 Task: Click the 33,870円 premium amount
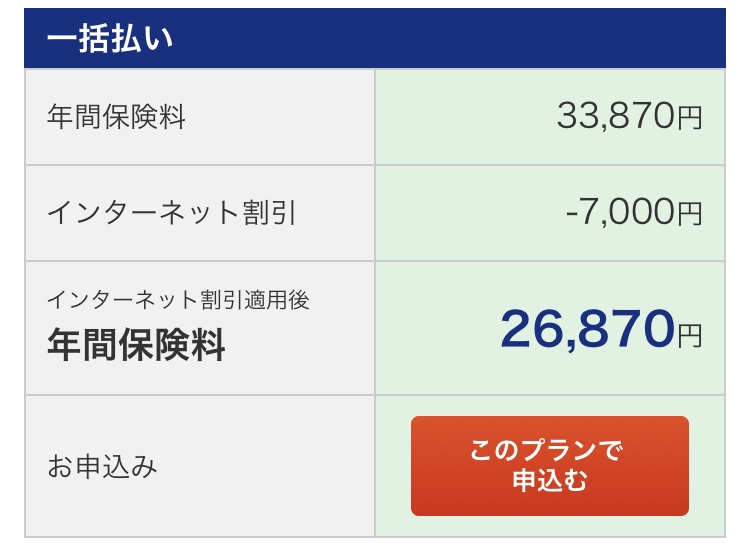629,116
